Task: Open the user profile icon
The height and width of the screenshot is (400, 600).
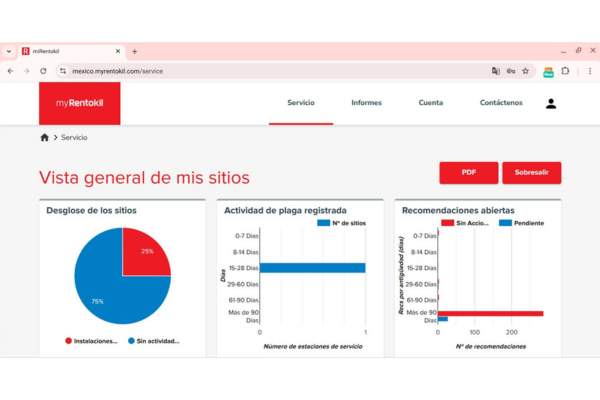Action: tap(551, 103)
